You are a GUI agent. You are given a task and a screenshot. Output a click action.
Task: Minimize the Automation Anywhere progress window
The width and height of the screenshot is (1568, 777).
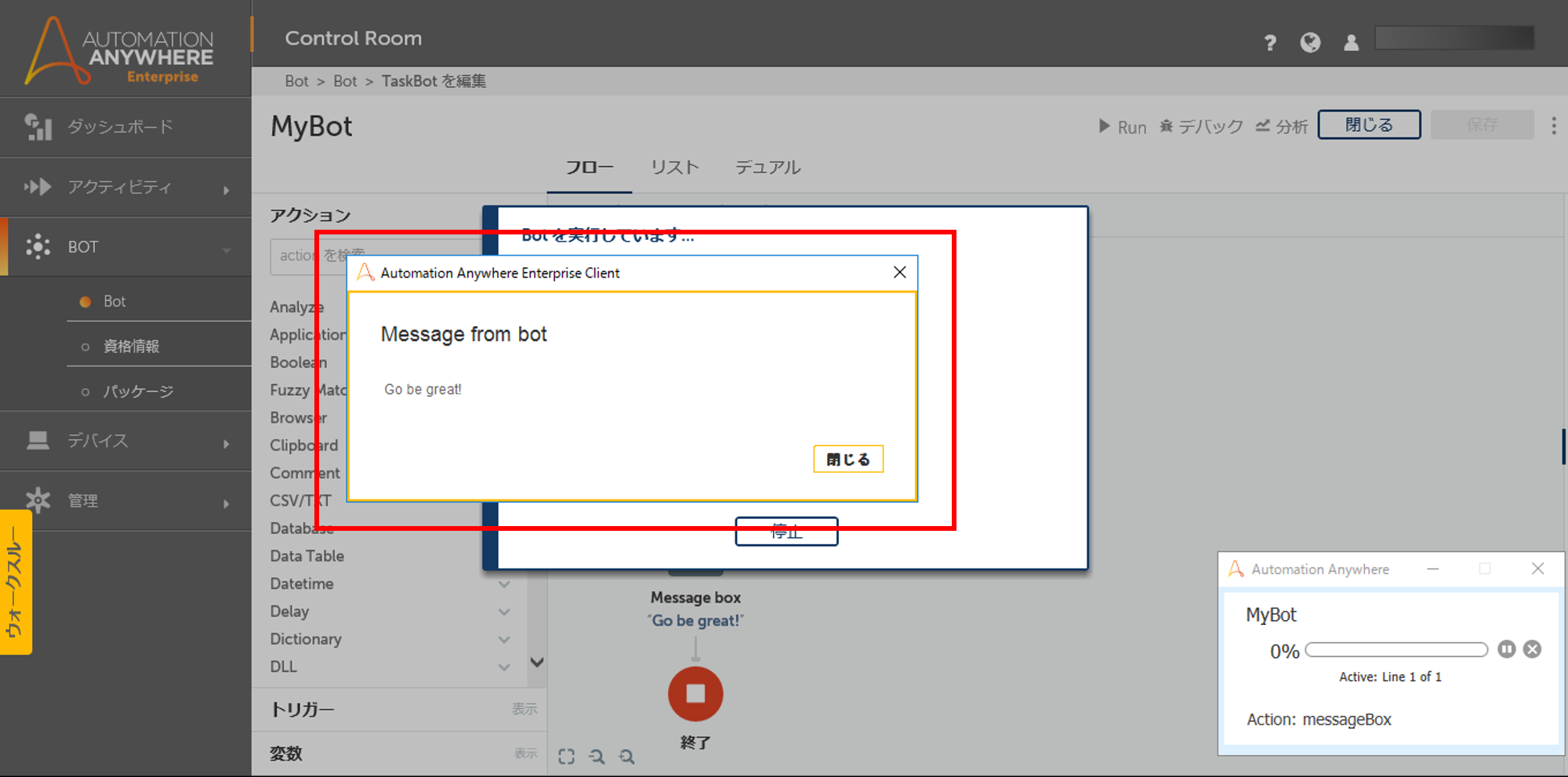pos(1433,569)
